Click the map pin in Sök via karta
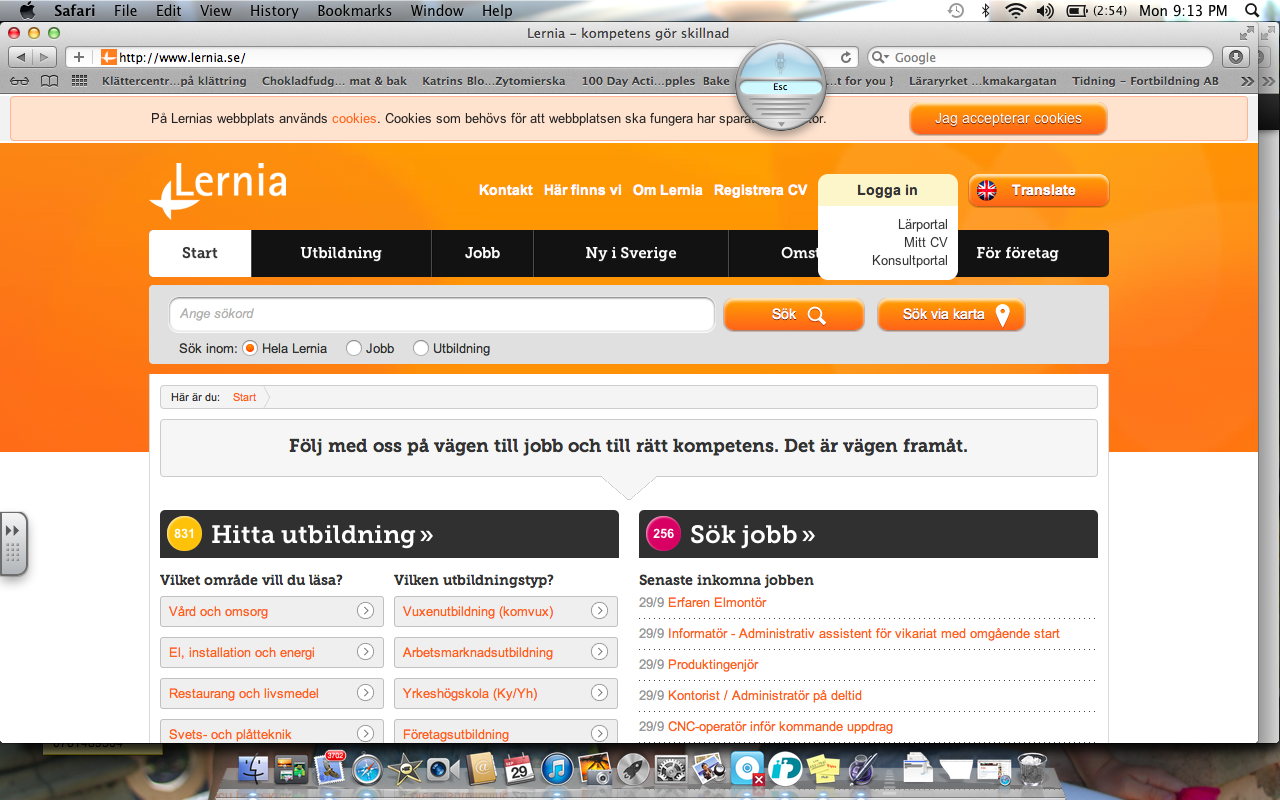The image size is (1280, 800). 1003,315
